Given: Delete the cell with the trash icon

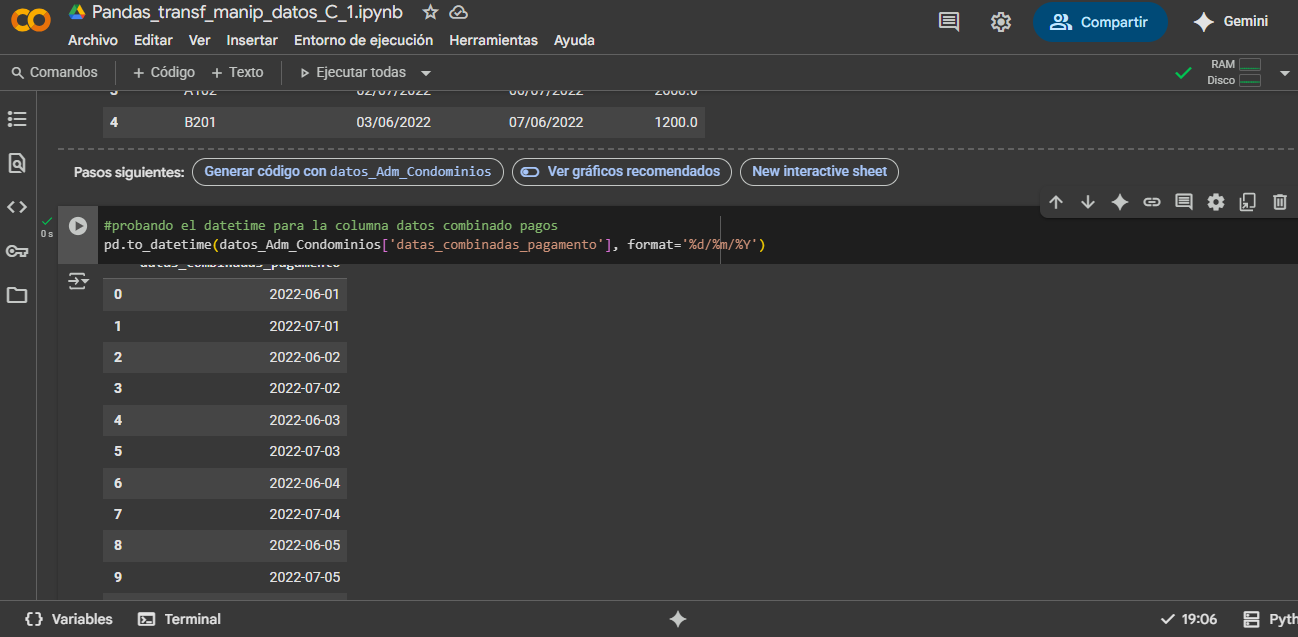Looking at the screenshot, I should (1280, 202).
